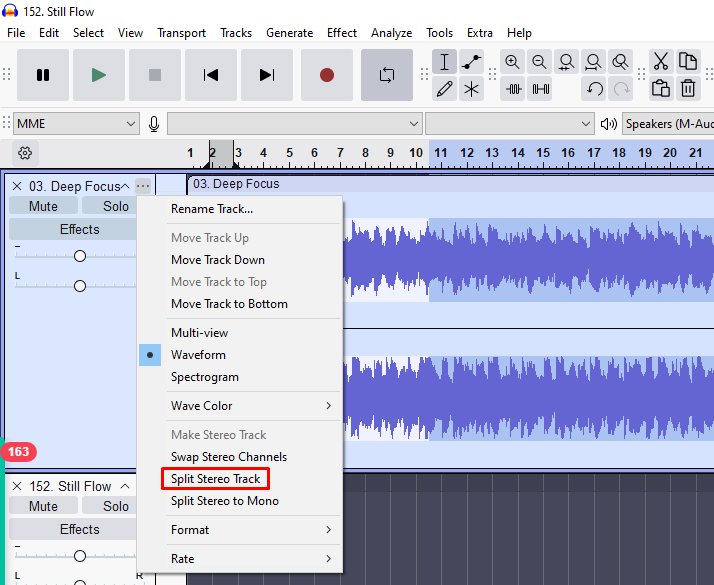The height and width of the screenshot is (585, 714).
Task: Open the MME audio host dropdown
Action: pyautogui.click(x=76, y=124)
